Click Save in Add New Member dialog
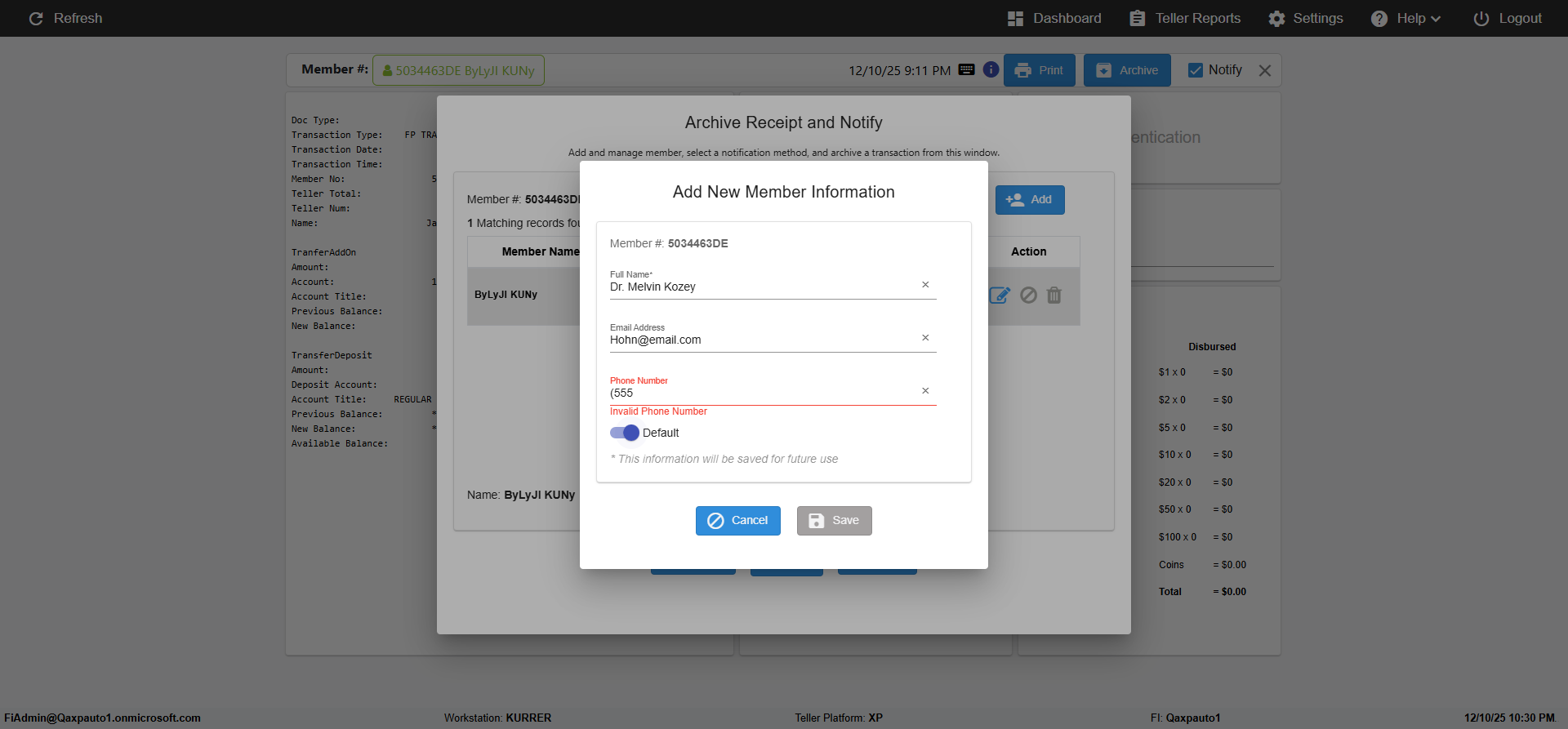 point(835,521)
